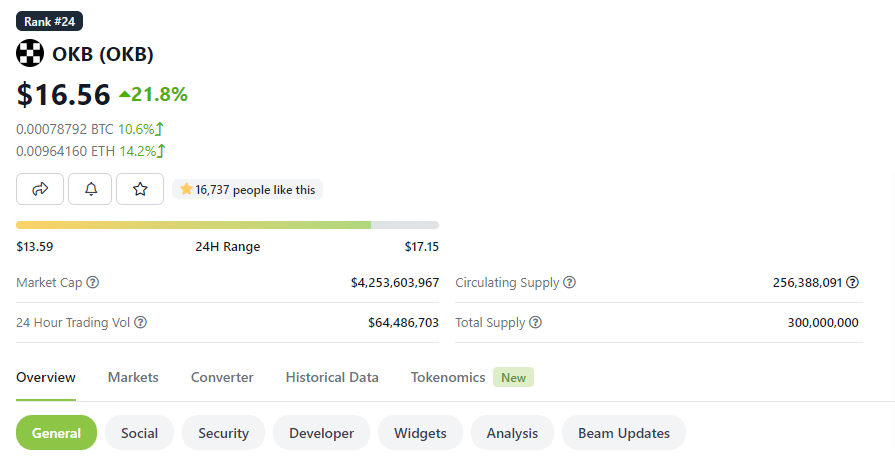Viewport: 895px width, 472px height.
Task: Click the share arrow icon button
Action: point(40,189)
